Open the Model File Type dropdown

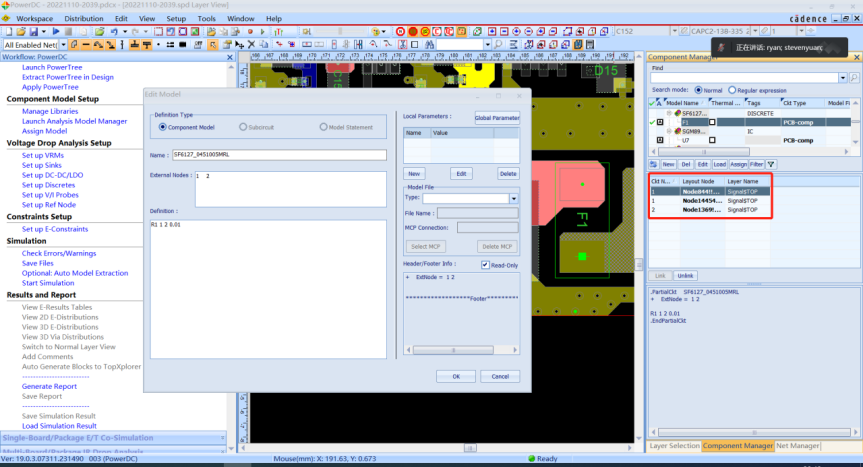[x=514, y=199]
